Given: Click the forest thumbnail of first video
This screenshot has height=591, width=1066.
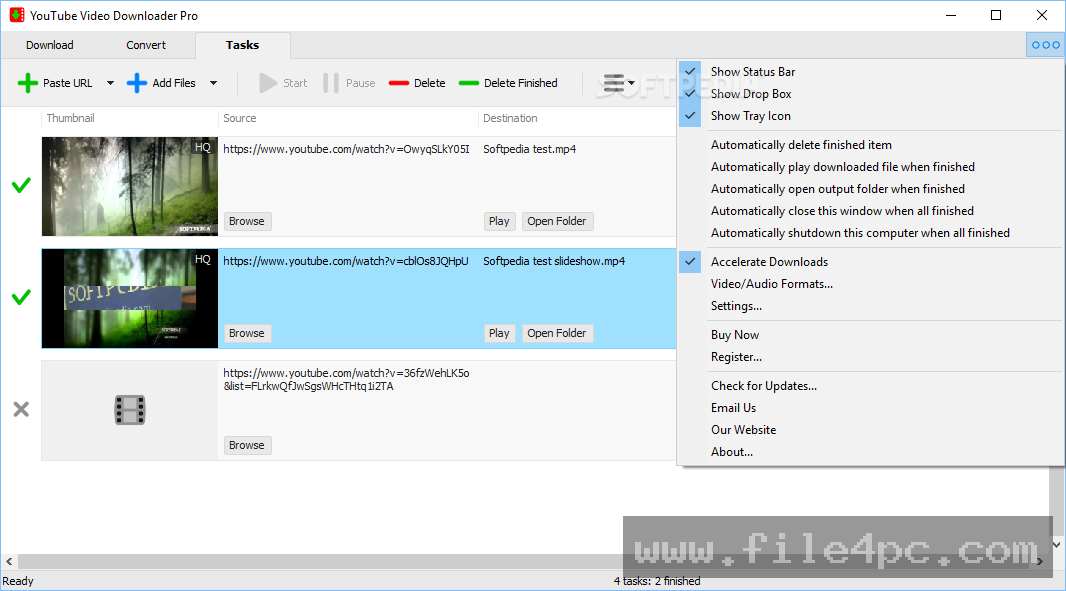Looking at the screenshot, I should (x=130, y=186).
